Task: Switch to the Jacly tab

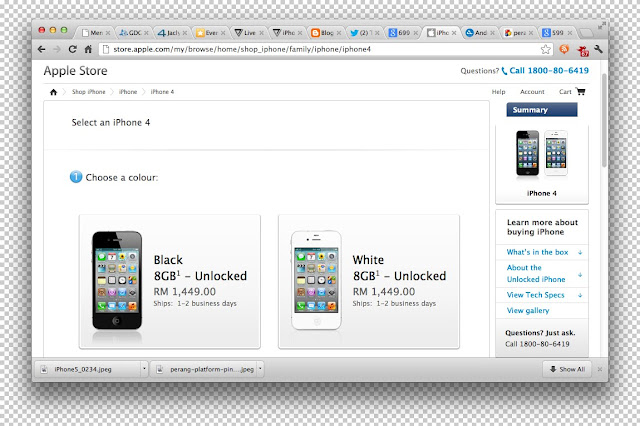Action: [x=171, y=33]
